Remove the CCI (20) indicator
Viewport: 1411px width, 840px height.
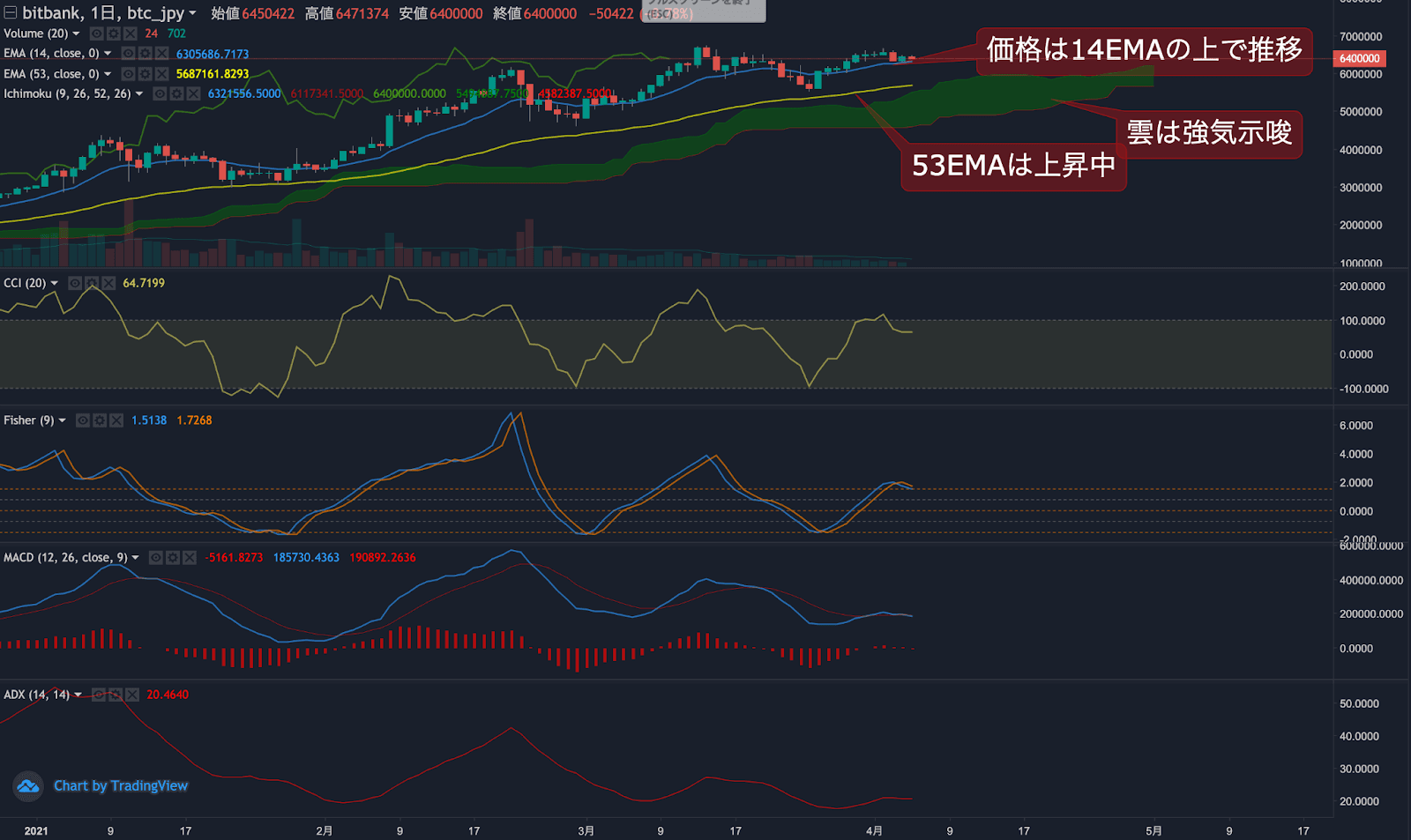(108, 283)
